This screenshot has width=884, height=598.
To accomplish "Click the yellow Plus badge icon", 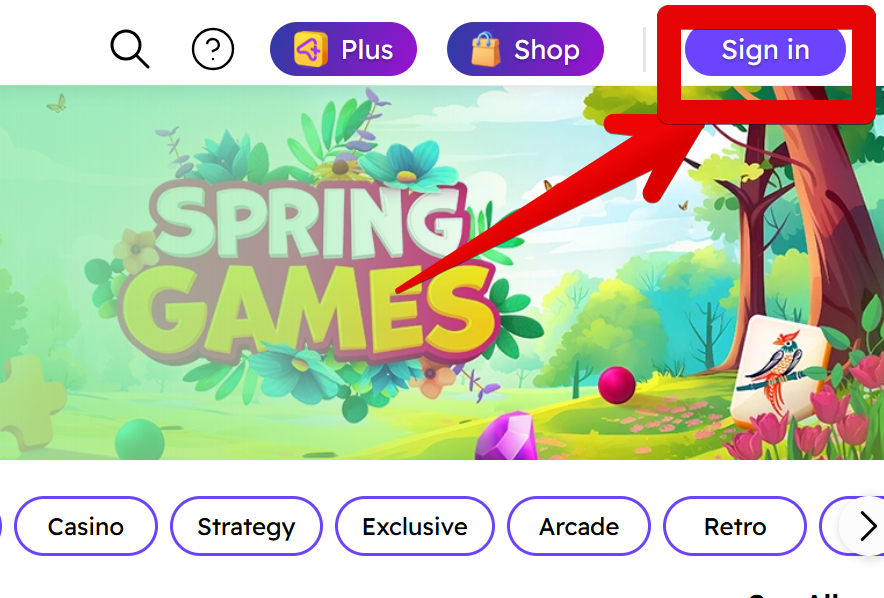I will point(311,50).
